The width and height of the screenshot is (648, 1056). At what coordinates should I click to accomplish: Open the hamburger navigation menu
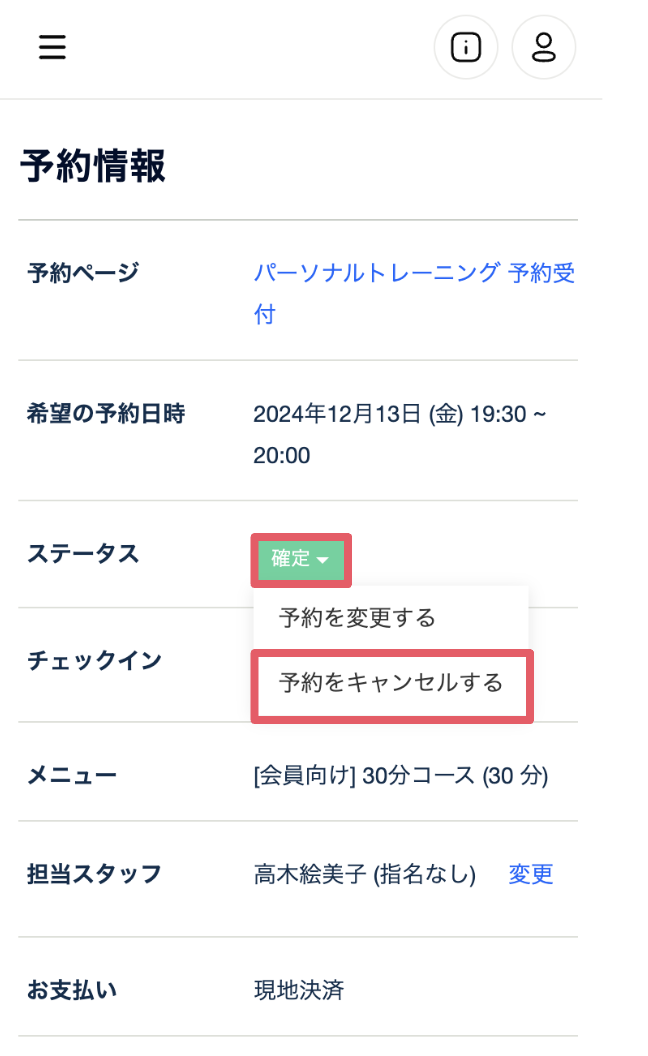tap(52, 47)
